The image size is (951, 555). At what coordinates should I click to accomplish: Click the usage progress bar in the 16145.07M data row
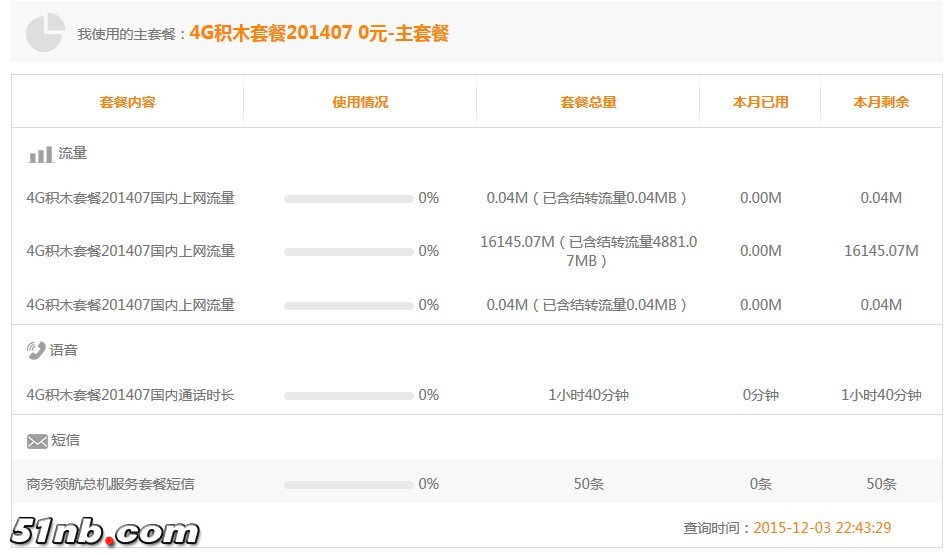348,252
